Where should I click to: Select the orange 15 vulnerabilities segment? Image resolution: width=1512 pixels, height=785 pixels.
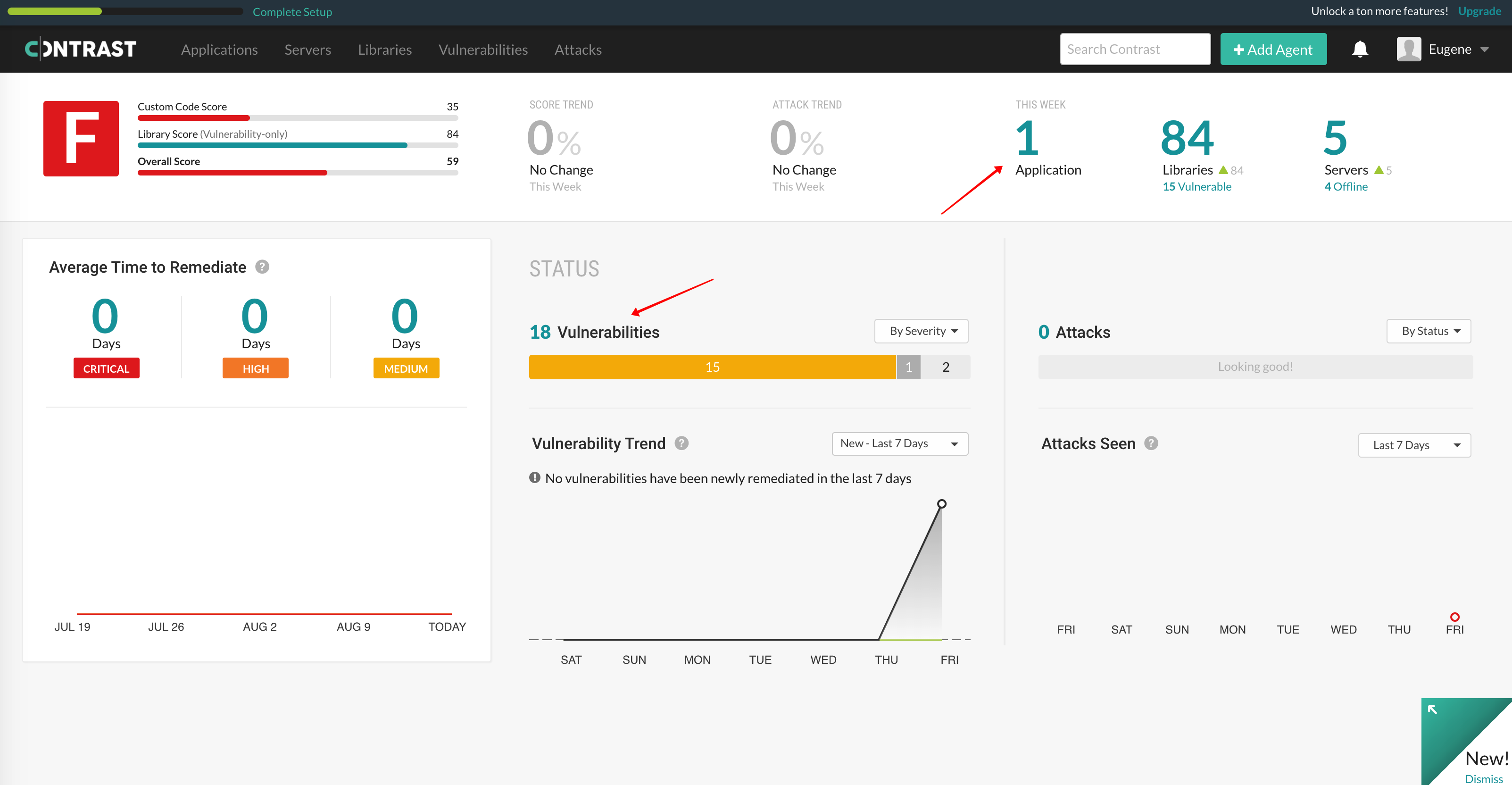(x=713, y=367)
